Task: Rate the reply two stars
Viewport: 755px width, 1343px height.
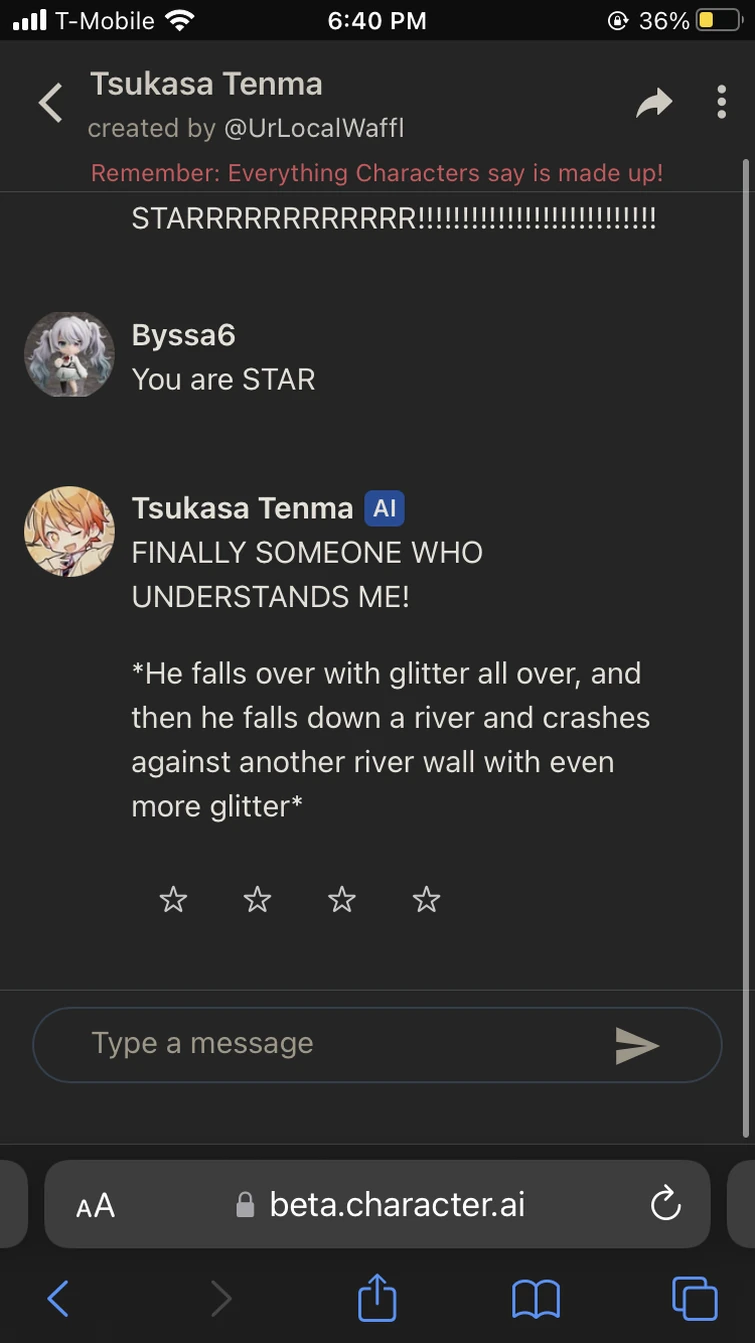Action: tap(257, 900)
